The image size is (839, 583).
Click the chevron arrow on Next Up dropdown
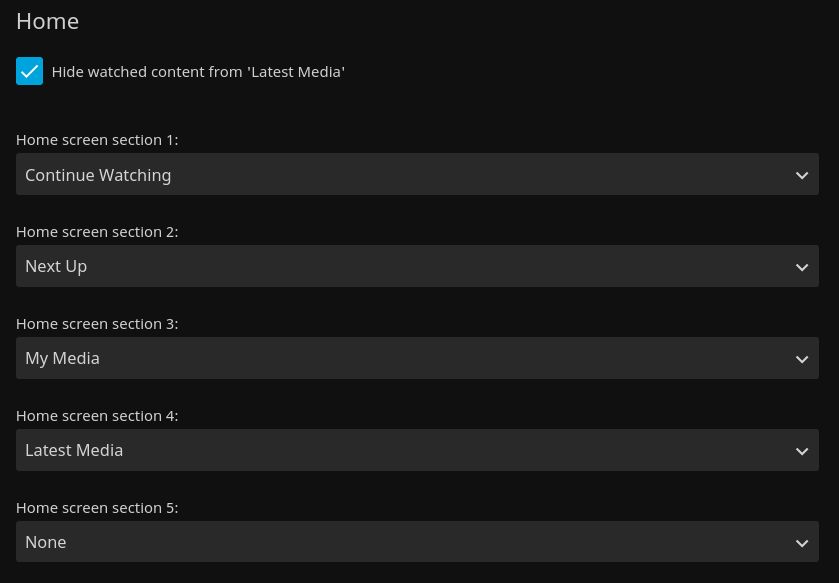[801, 267]
